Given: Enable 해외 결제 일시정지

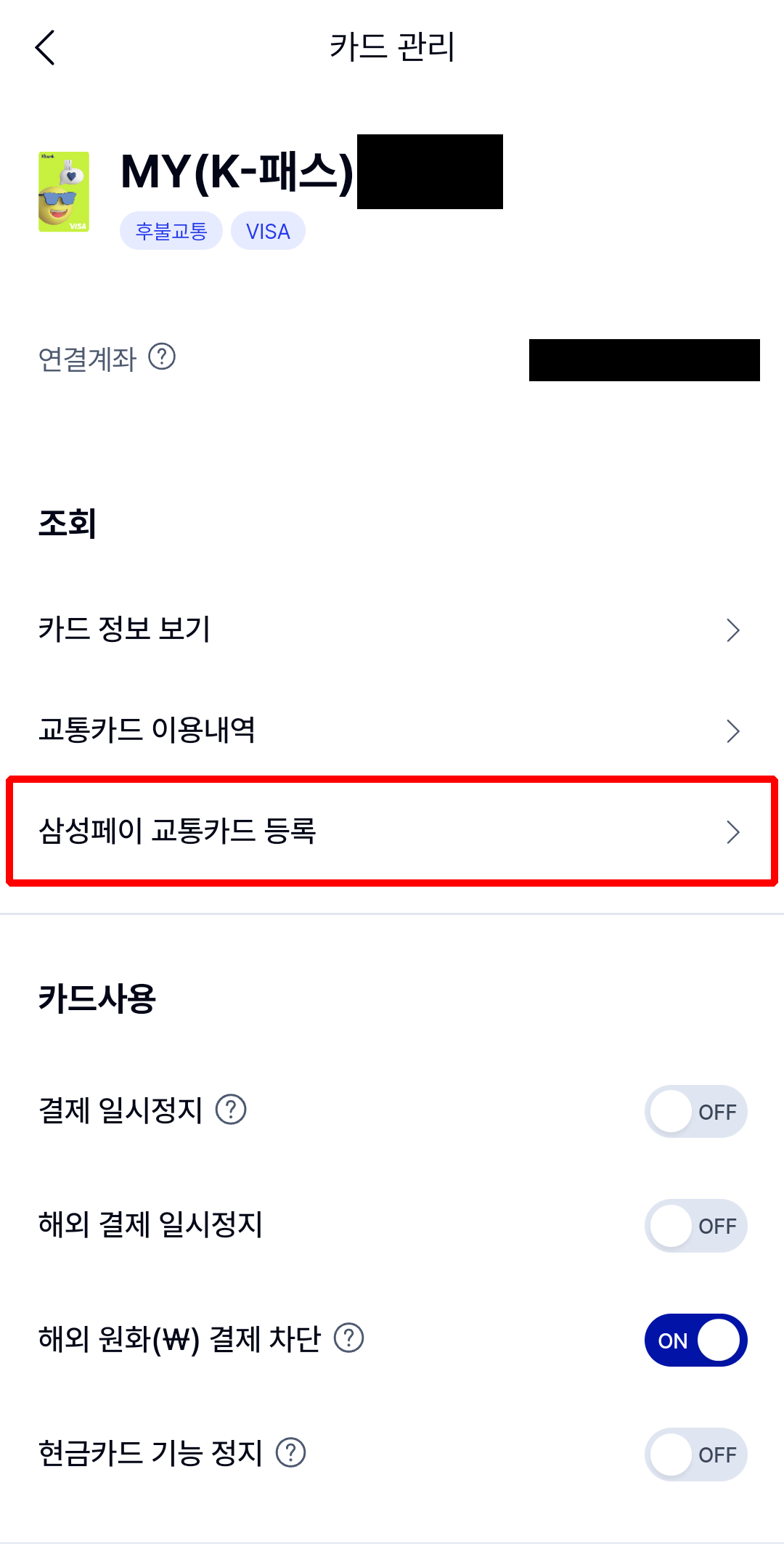Looking at the screenshot, I should [695, 1226].
